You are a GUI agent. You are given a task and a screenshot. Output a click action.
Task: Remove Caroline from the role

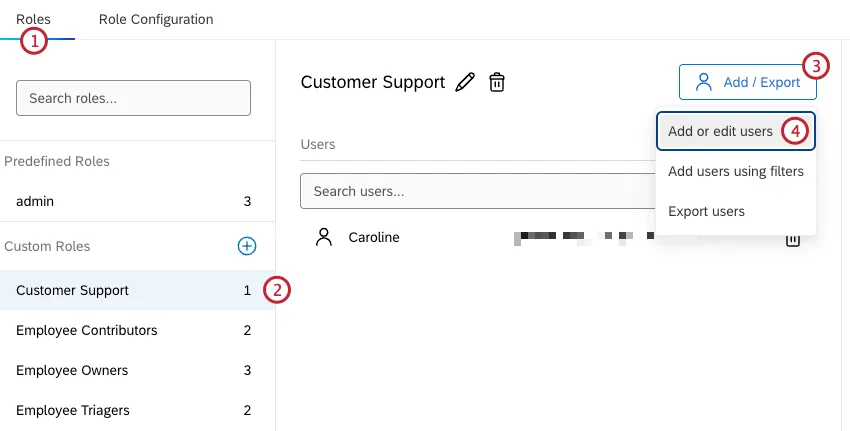792,239
